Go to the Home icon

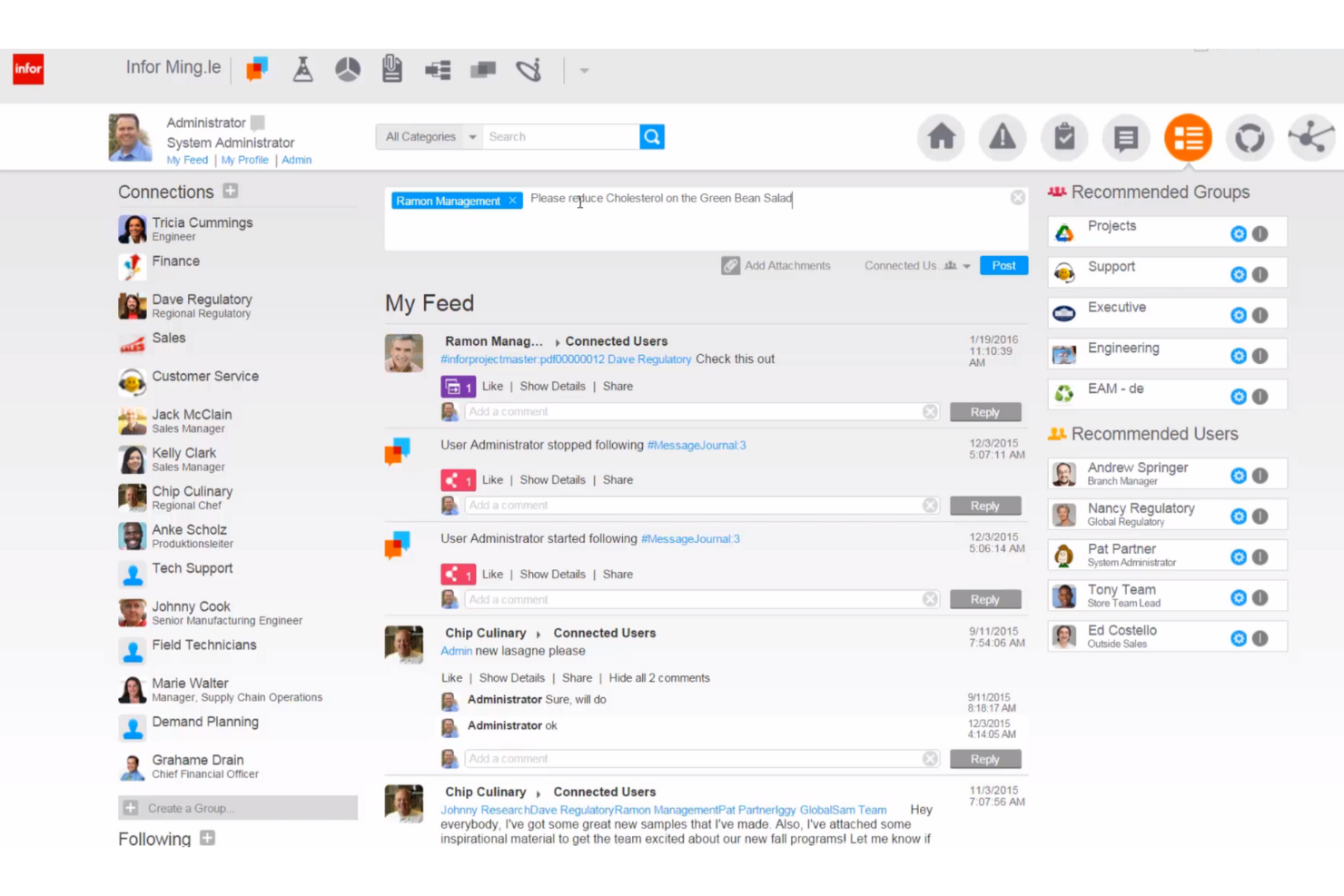point(941,138)
